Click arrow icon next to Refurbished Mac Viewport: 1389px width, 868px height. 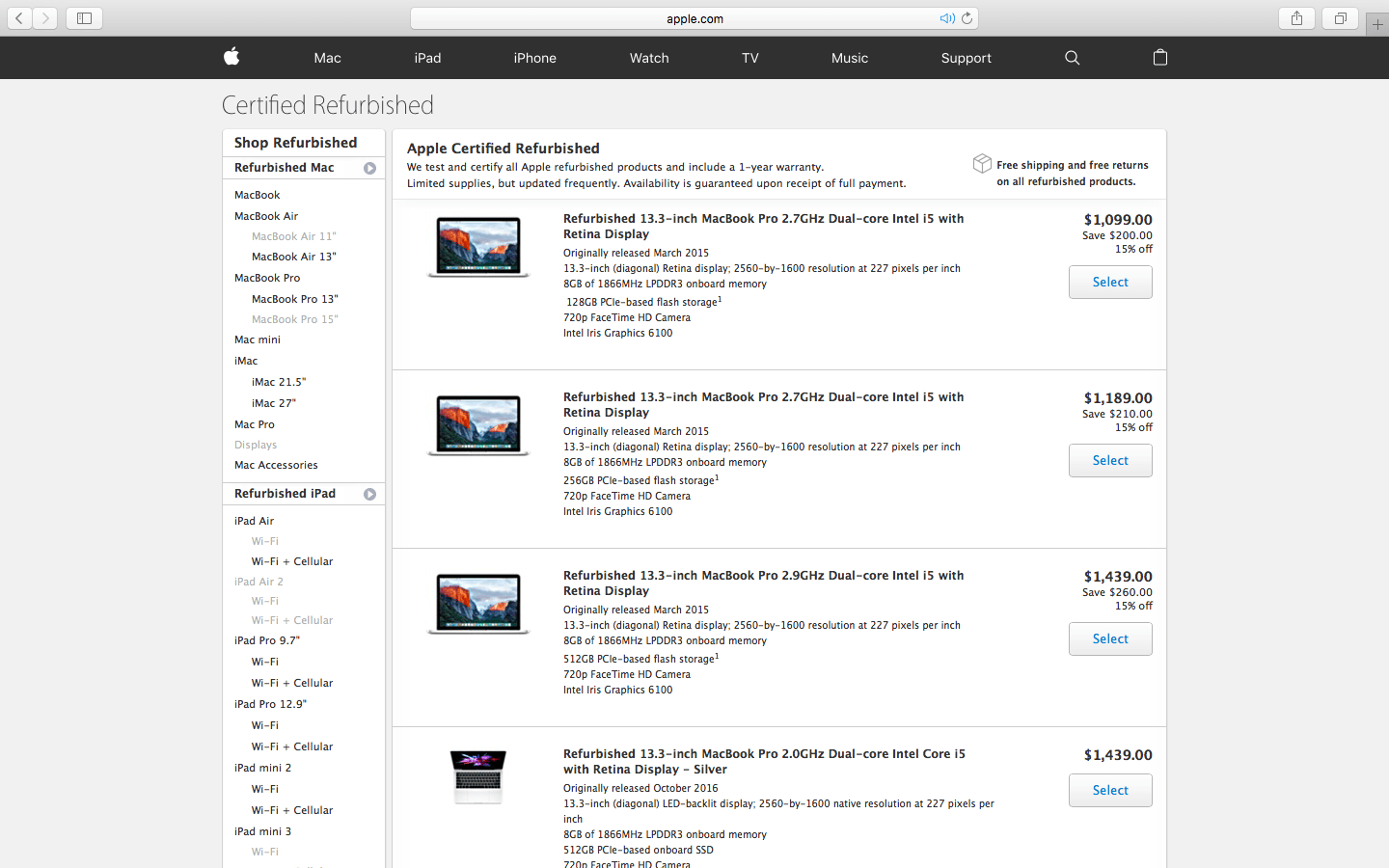[369, 169]
